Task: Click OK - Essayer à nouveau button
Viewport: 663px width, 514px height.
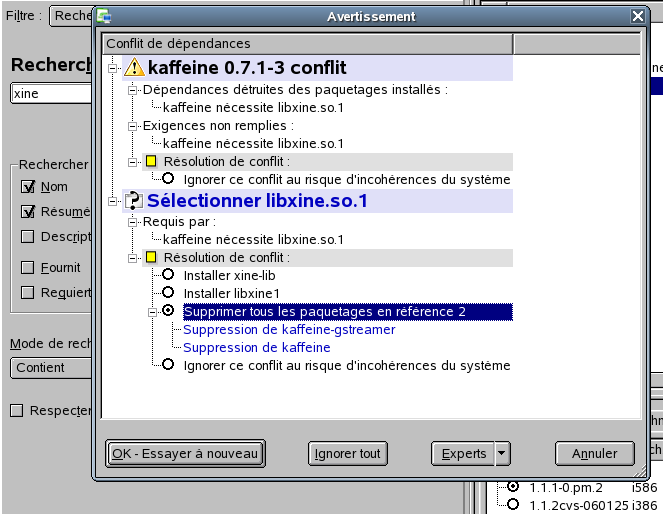Action: 186,454
